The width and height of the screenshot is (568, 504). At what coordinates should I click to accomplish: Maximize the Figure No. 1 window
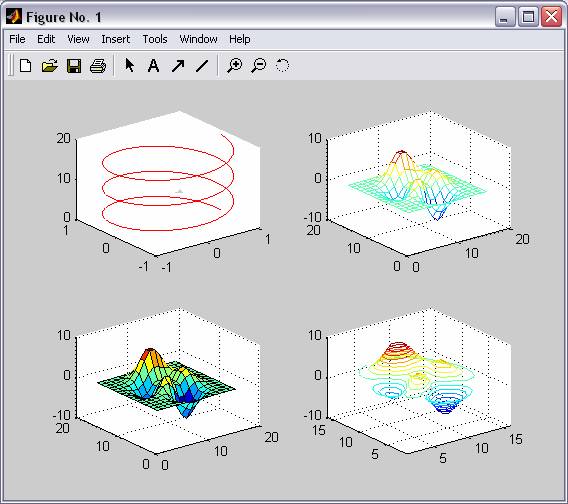click(528, 17)
